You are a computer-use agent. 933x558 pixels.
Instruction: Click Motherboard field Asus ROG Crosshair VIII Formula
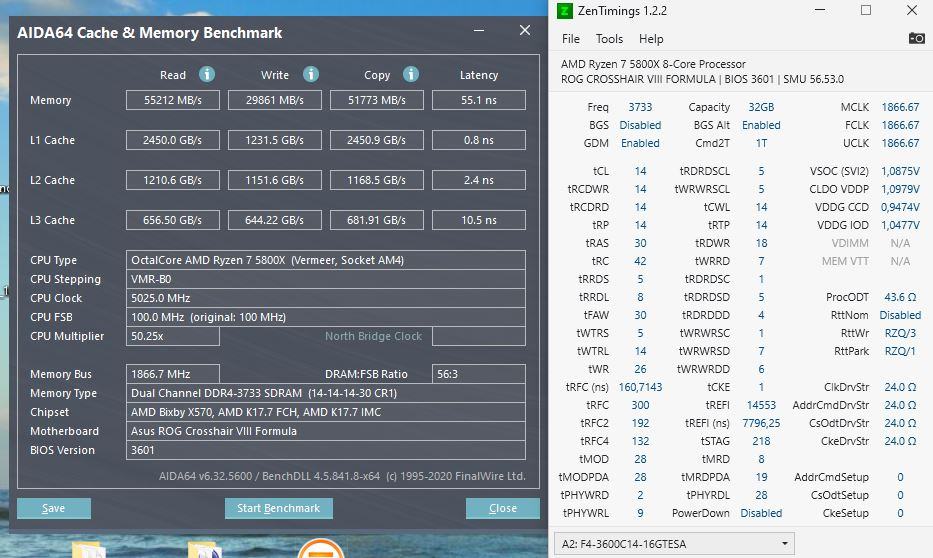tap(325, 431)
